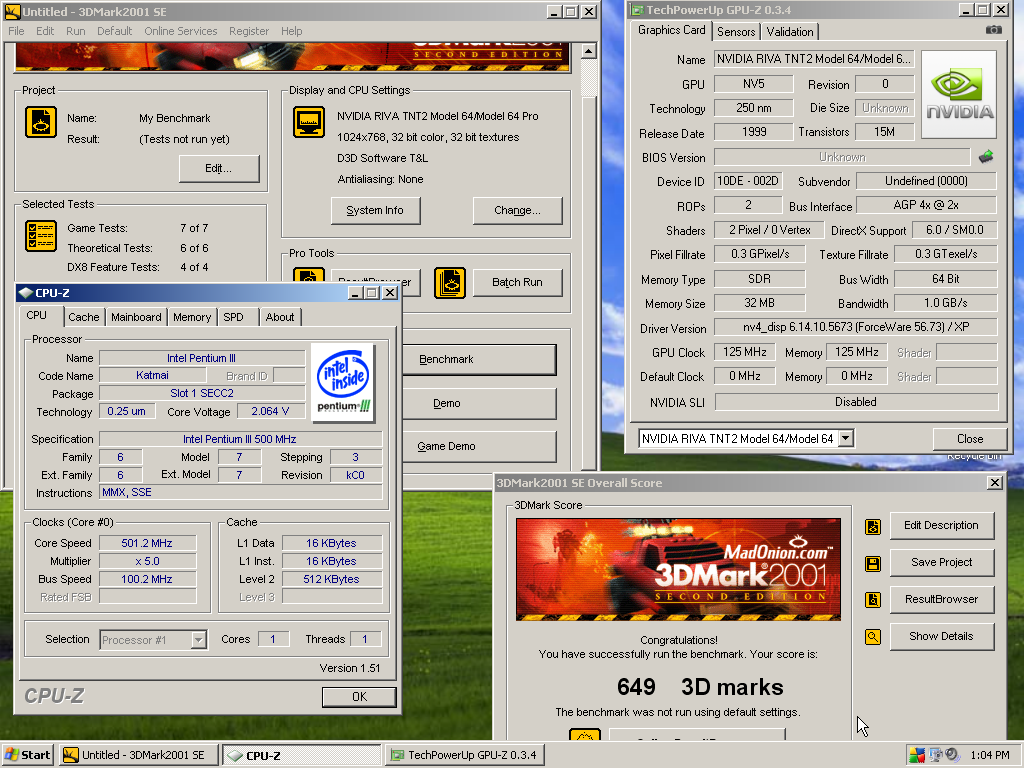
Task: Open the Default menu in 3DMark2001
Action: (x=114, y=31)
